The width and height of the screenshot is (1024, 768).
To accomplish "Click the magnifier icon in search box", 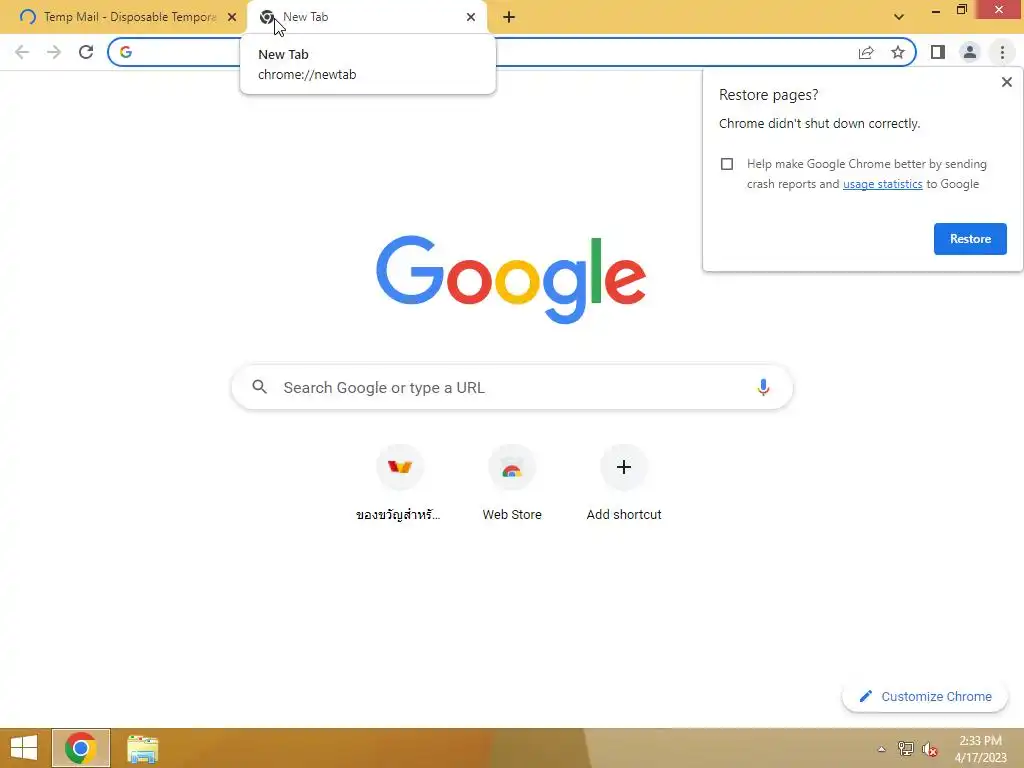I will point(259,387).
